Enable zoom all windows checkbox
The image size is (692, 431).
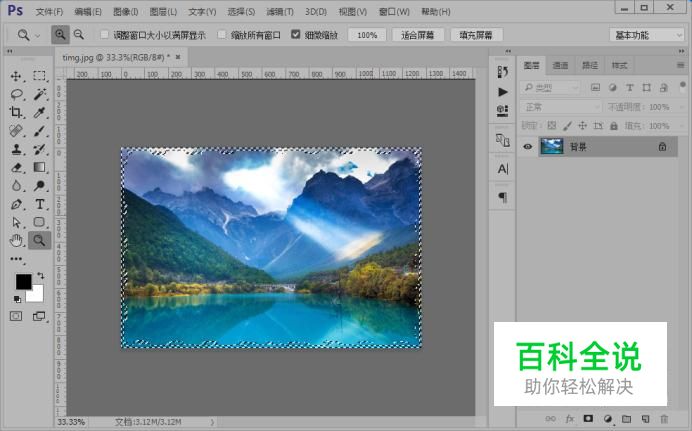222,34
